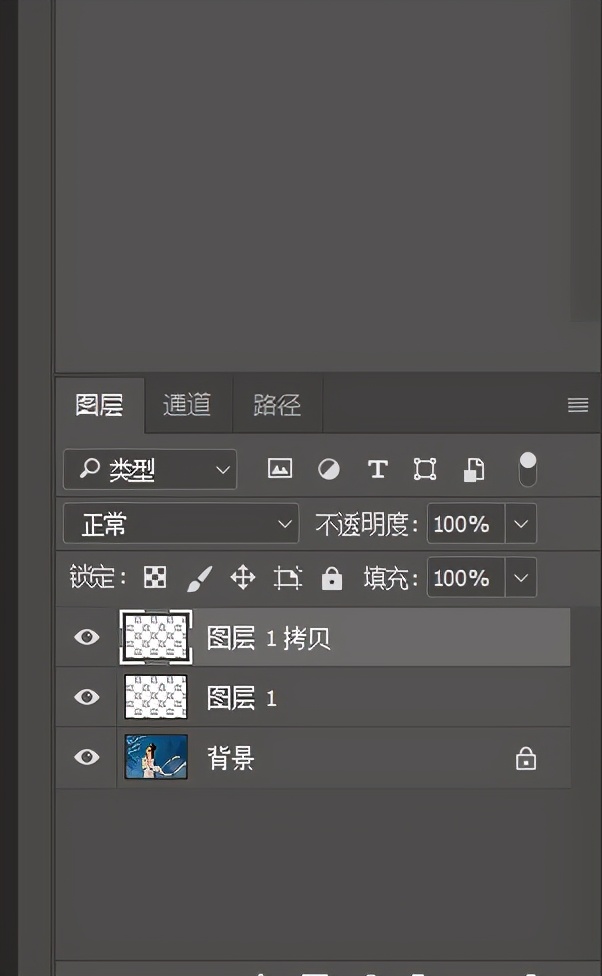The height and width of the screenshot is (976, 602).
Task: Lock all padlock icon in 锁定 row
Action: click(x=332, y=578)
